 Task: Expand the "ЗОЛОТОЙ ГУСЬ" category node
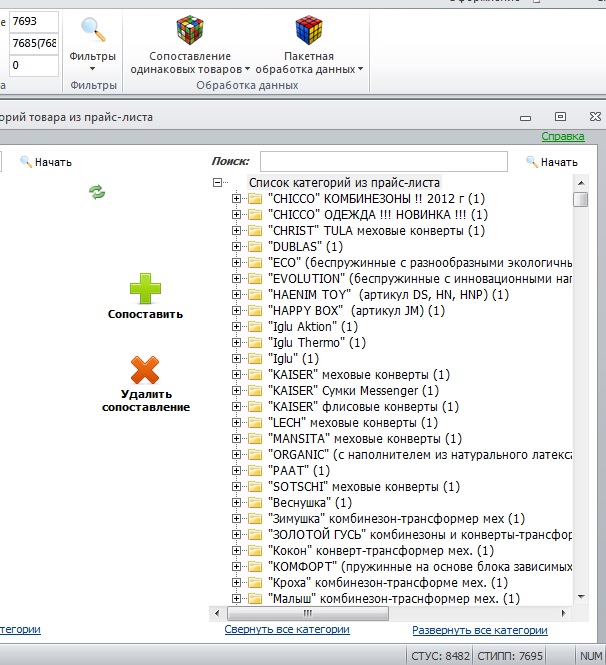236,534
